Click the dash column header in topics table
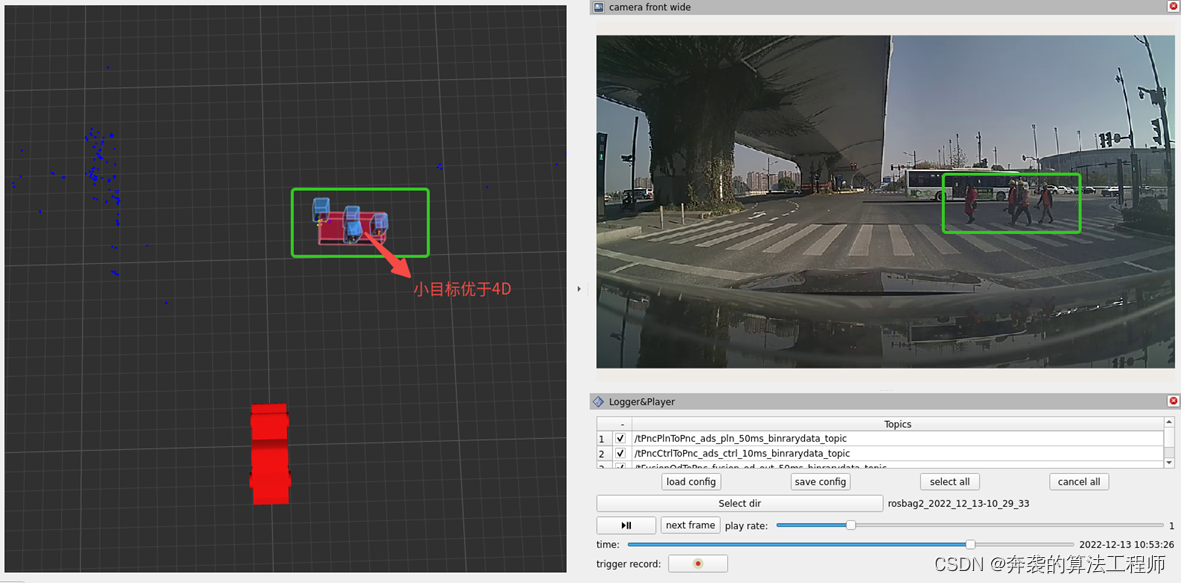The image size is (1181, 583). pyautogui.click(x=621, y=424)
